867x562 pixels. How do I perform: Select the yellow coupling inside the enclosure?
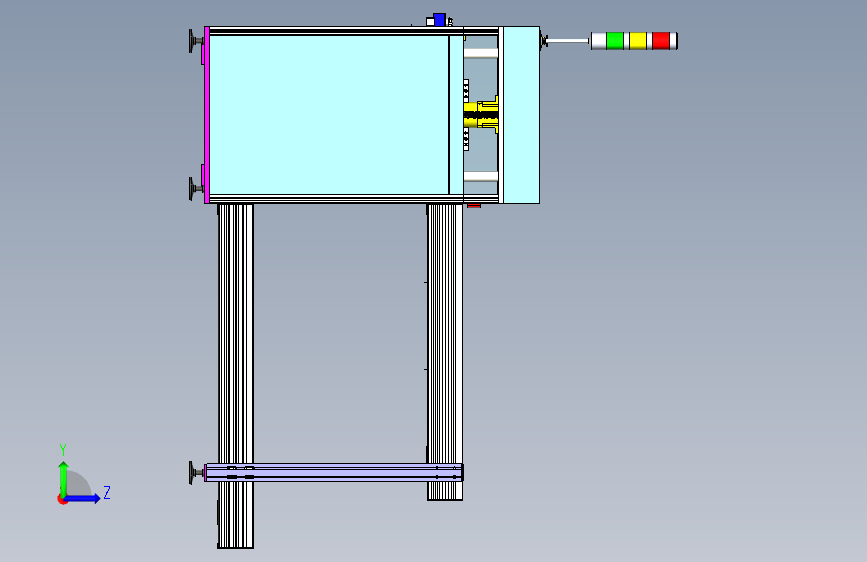coord(480,115)
